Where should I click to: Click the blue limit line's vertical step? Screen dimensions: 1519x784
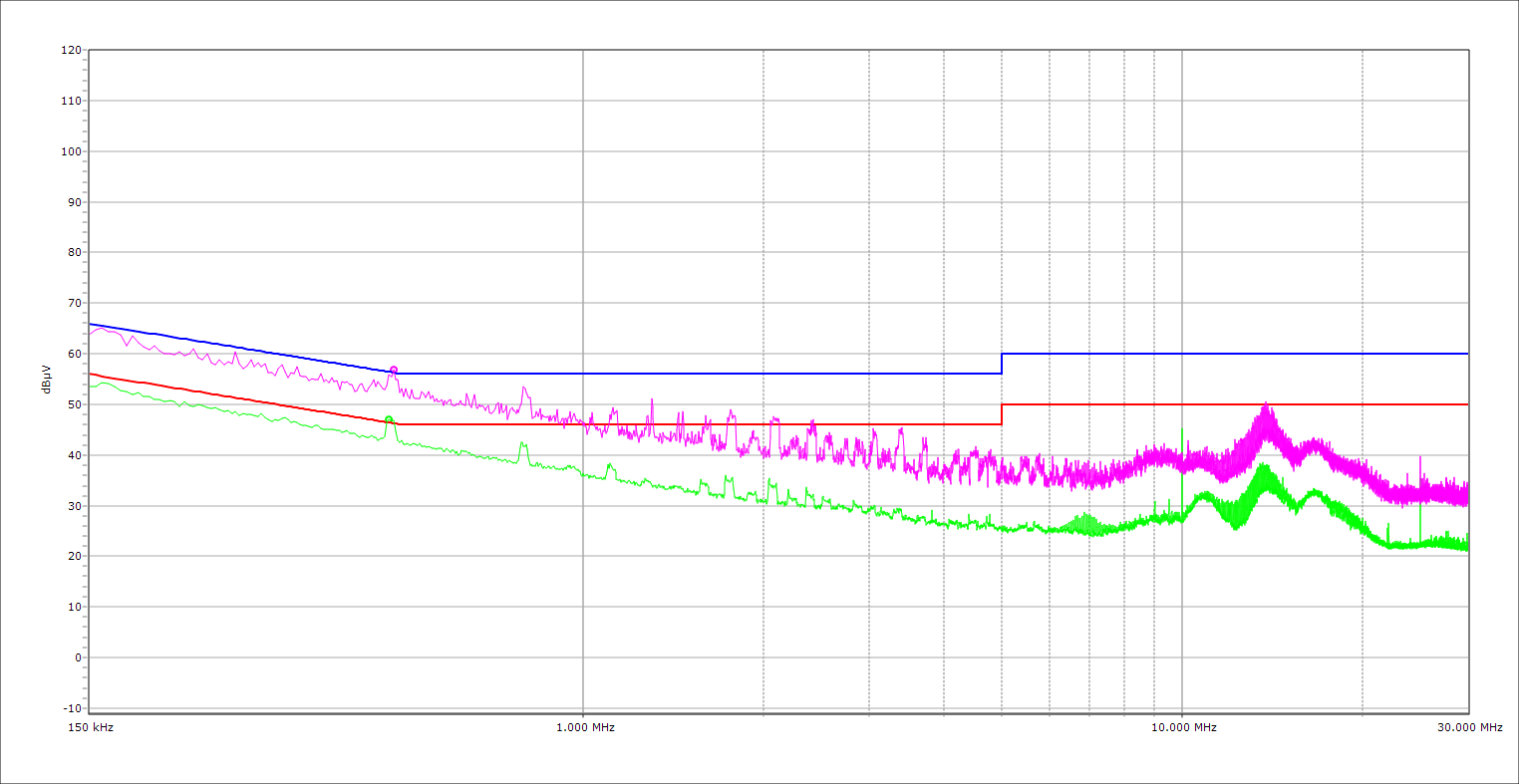click(x=1002, y=364)
